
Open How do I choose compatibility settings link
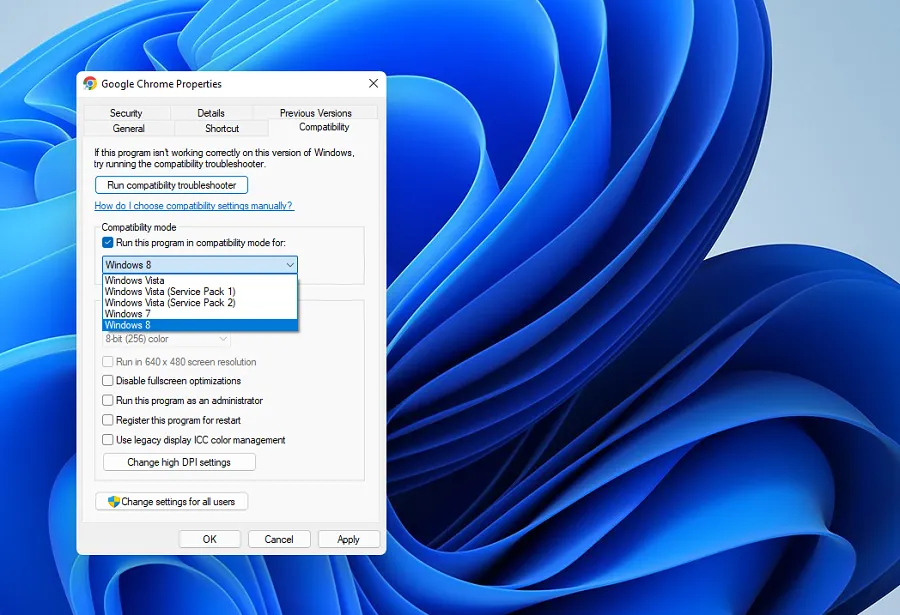pos(194,206)
